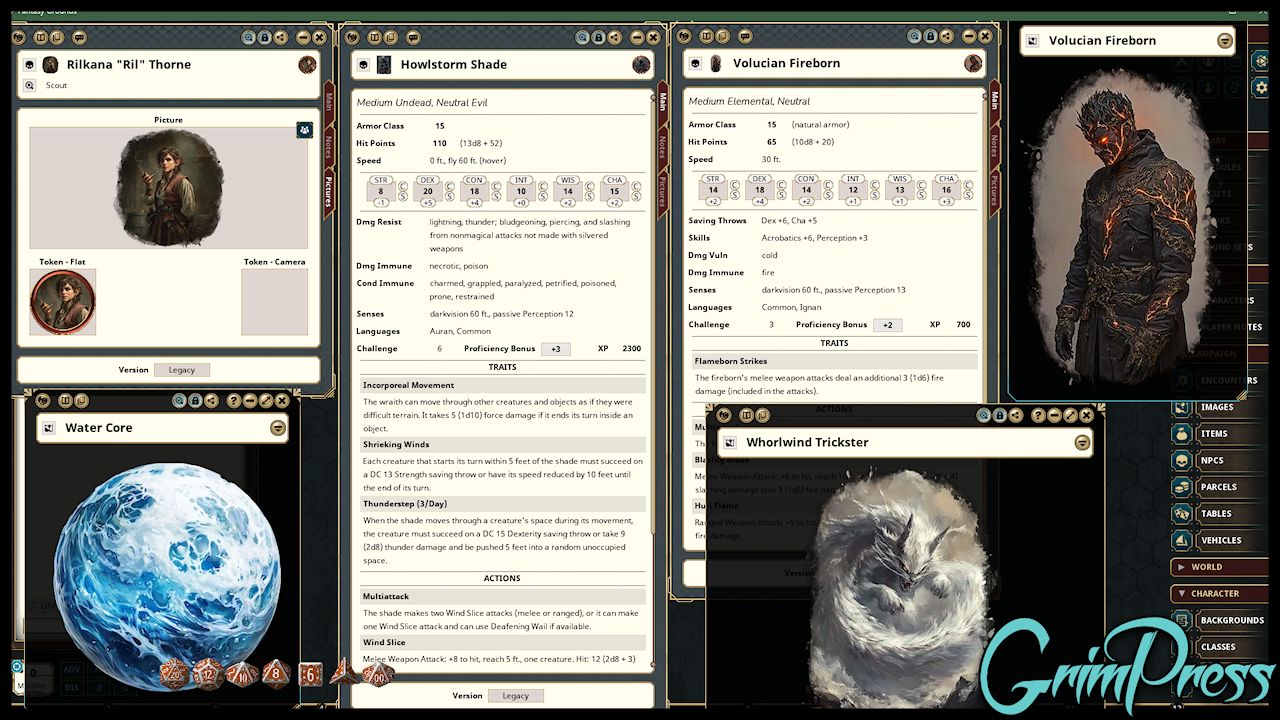Open the Legacy version dropdown in Howlstorm Shade

coord(515,696)
